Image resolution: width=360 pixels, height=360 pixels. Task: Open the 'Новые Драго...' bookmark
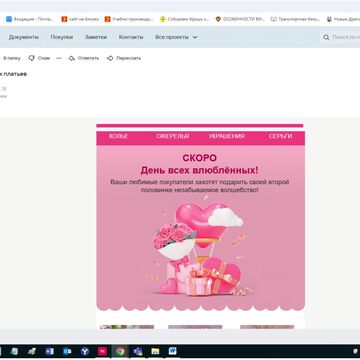point(343,19)
